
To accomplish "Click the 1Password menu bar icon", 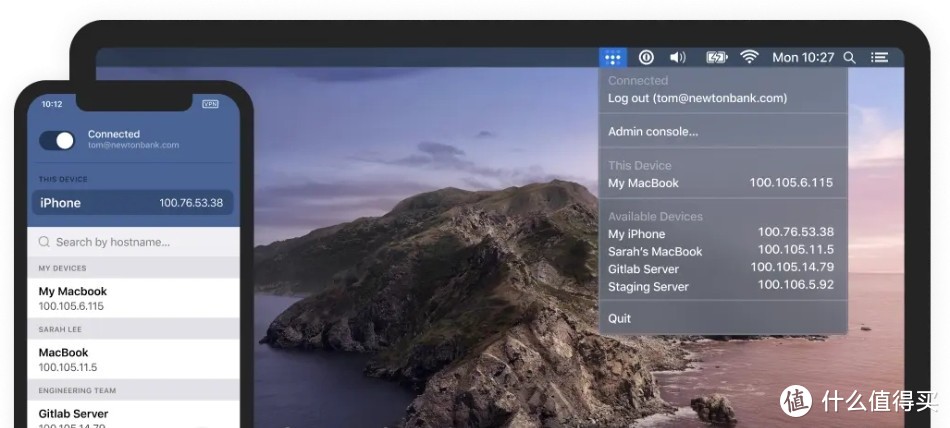I will click(646, 58).
